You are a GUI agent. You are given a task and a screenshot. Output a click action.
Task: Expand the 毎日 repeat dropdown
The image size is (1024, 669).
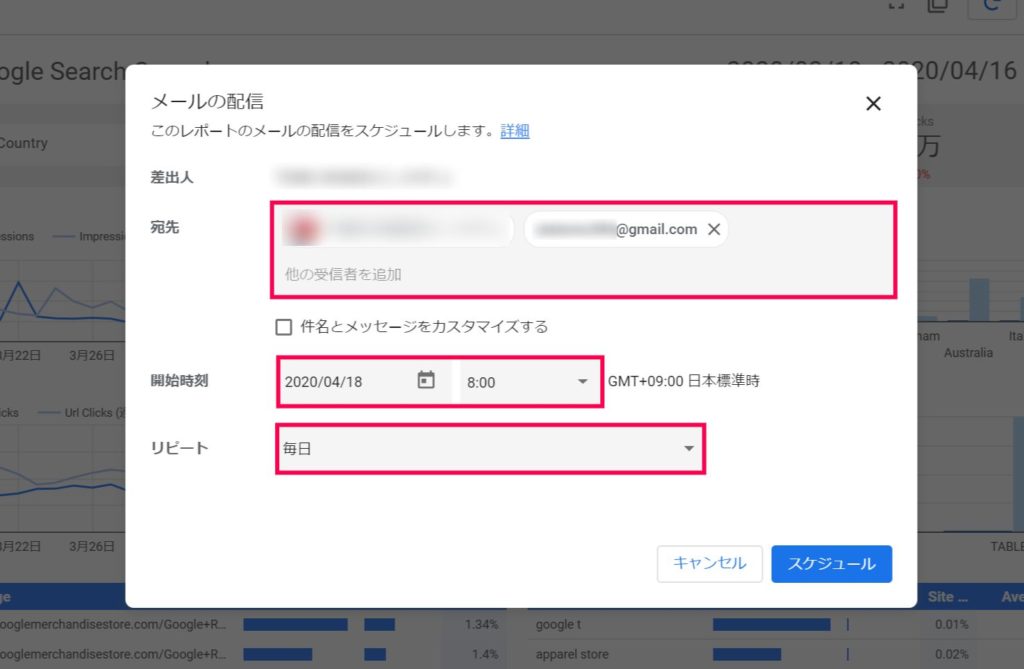tap(490, 448)
